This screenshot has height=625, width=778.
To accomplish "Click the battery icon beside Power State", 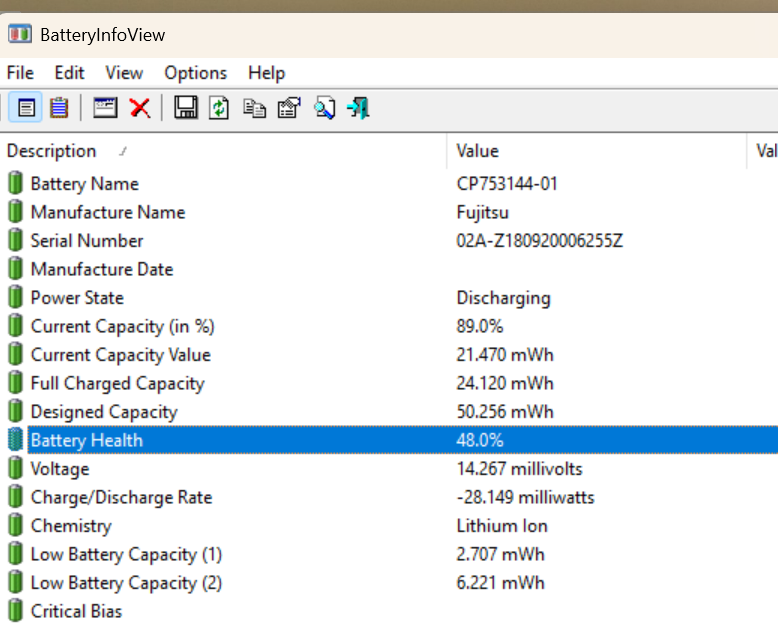I will (15, 297).
